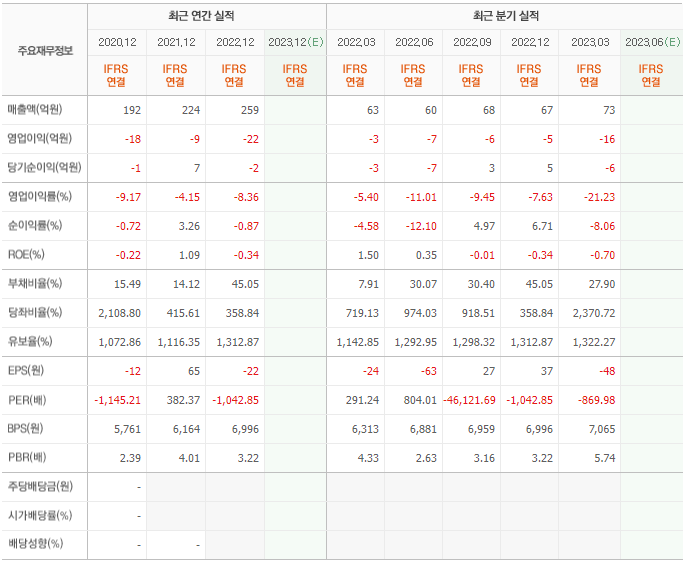Screen dimensions: 686x562
Task: Select the PER value -869.98
Action: coord(597,400)
